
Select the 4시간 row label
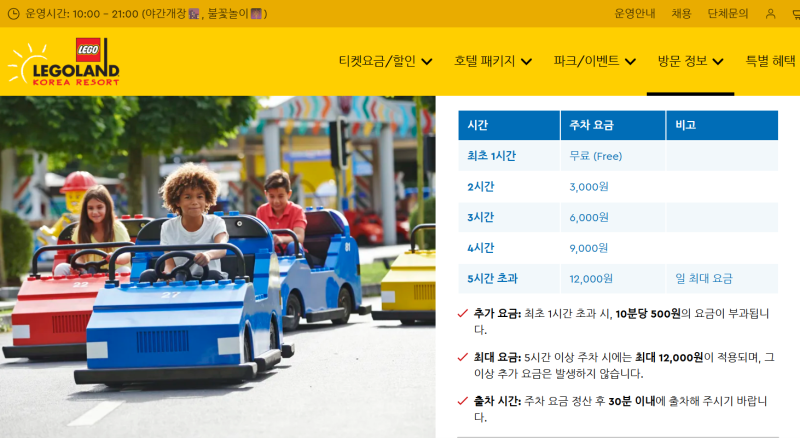pyautogui.click(x=481, y=248)
